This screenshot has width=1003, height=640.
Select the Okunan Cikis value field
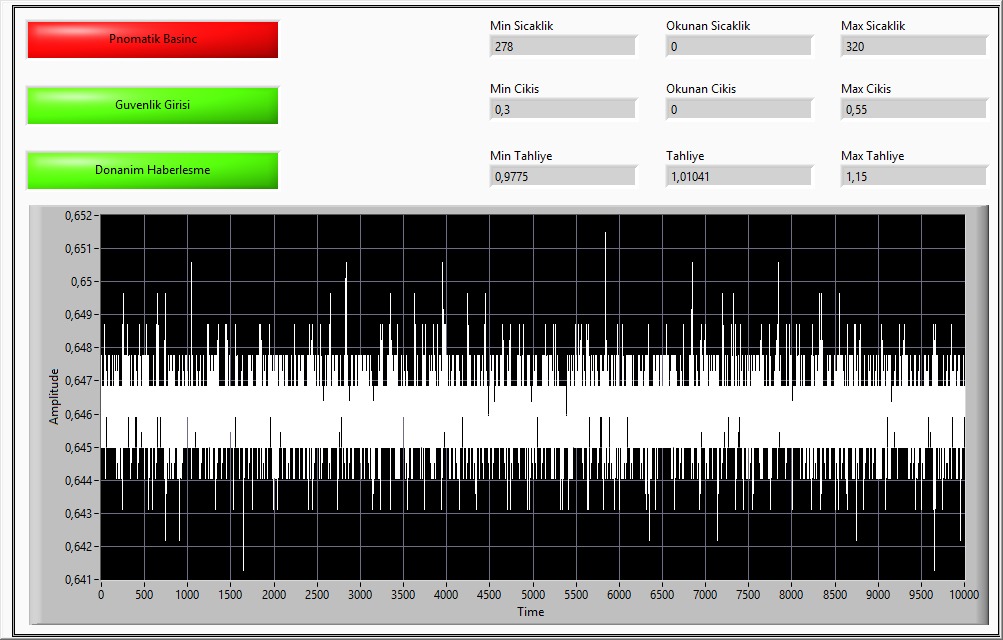738,109
